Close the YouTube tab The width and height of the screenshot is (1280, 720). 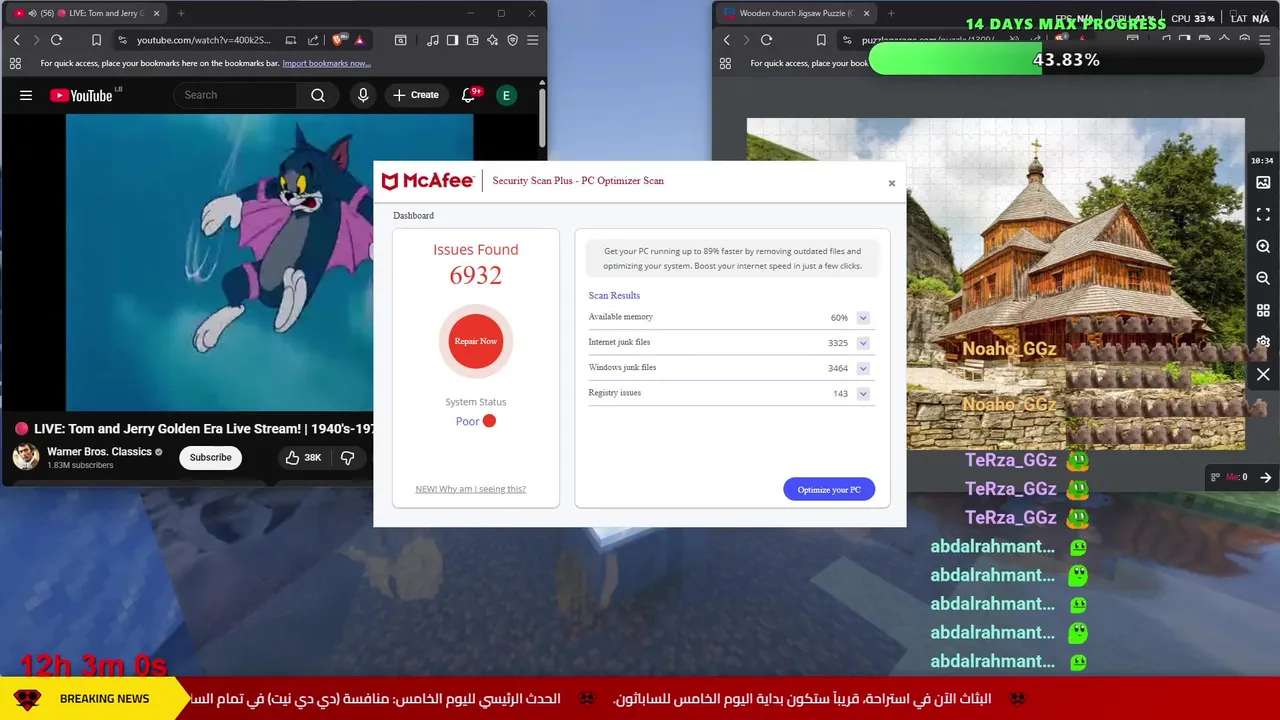156,13
